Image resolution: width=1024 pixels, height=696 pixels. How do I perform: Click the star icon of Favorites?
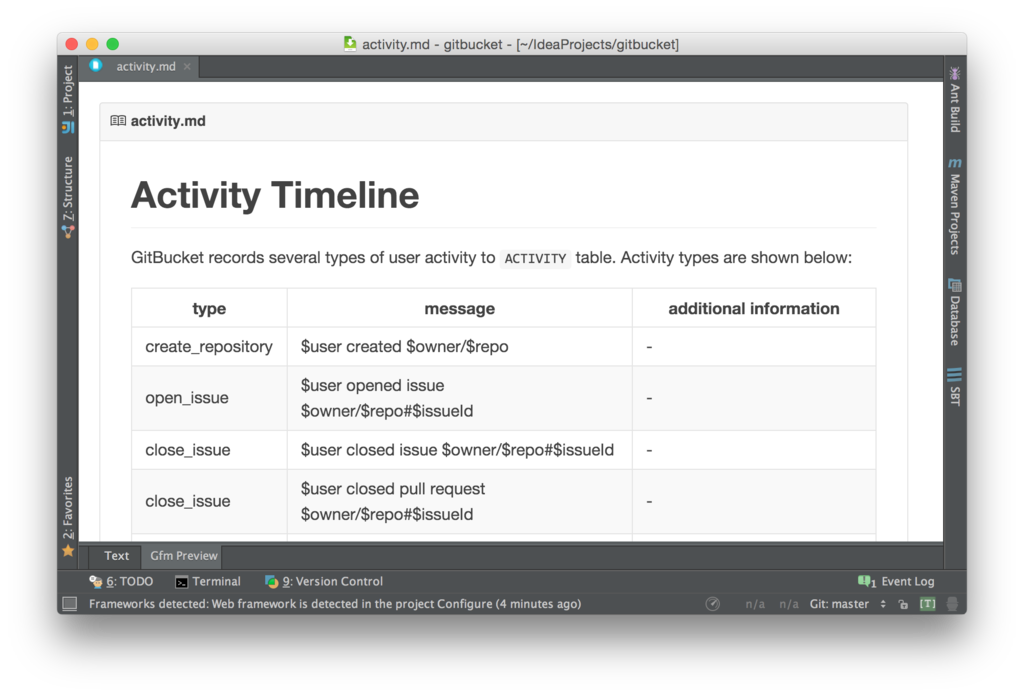point(68,551)
